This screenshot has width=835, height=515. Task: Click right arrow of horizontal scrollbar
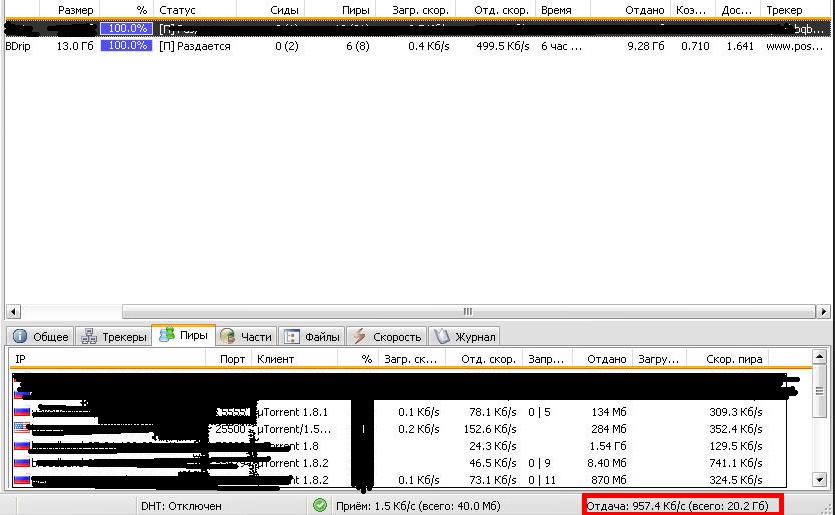[823, 312]
